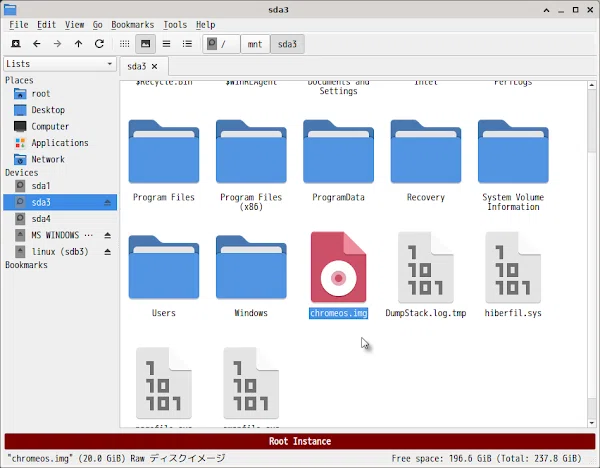The image size is (600, 468).
Task: Go up to parent folder
Action: tap(78, 44)
